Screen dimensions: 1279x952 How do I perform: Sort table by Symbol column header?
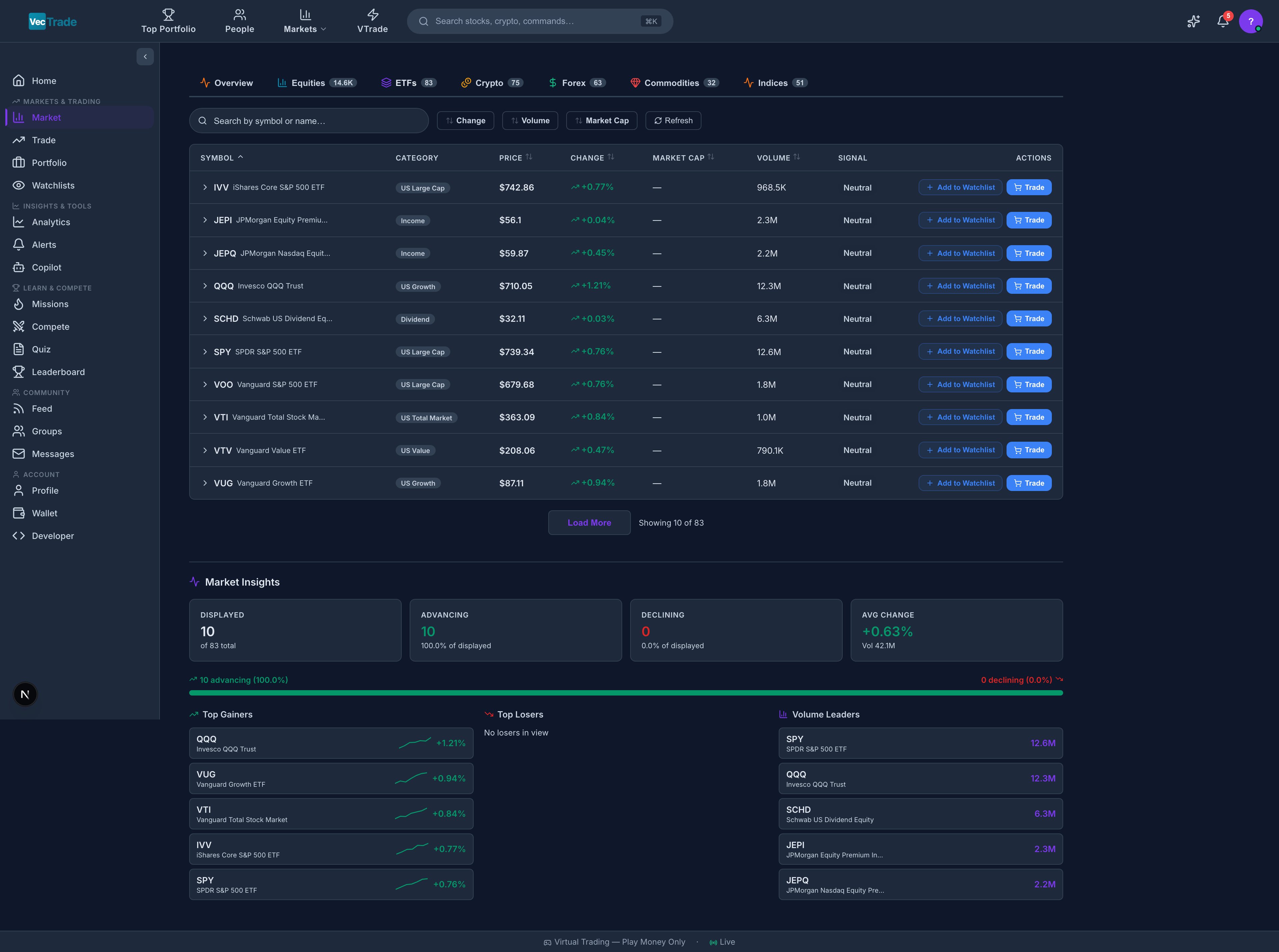tap(222, 157)
